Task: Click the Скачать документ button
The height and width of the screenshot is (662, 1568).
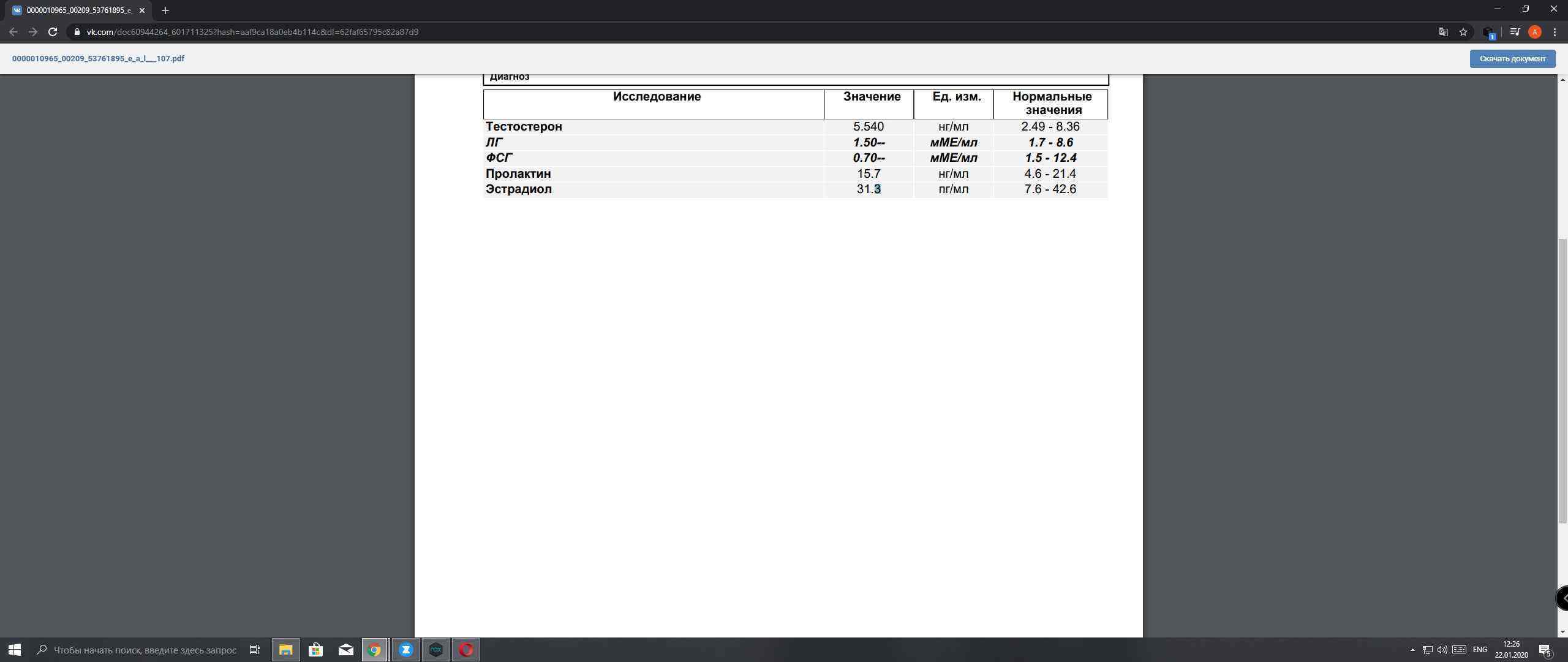Action: (x=1512, y=59)
